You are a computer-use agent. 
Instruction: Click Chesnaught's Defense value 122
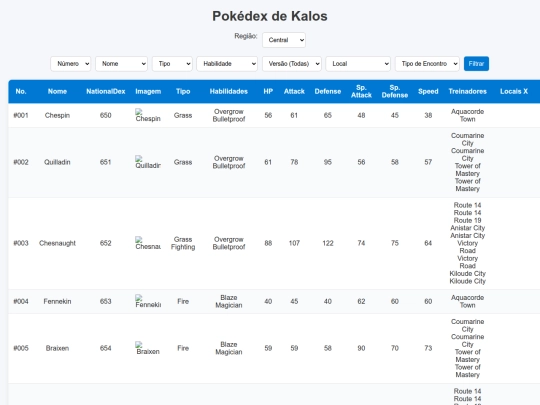[x=328, y=243]
